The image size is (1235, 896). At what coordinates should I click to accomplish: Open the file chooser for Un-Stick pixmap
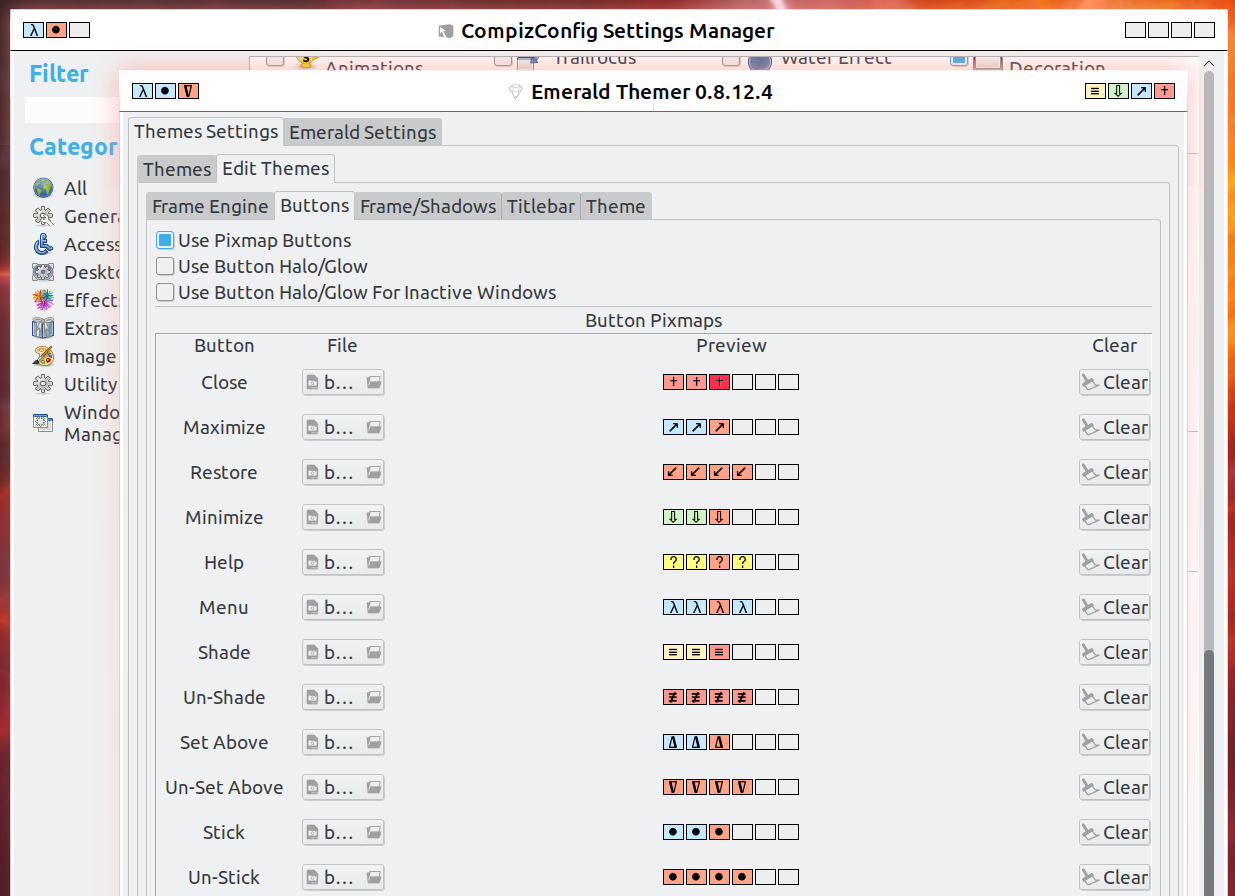tap(343, 878)
